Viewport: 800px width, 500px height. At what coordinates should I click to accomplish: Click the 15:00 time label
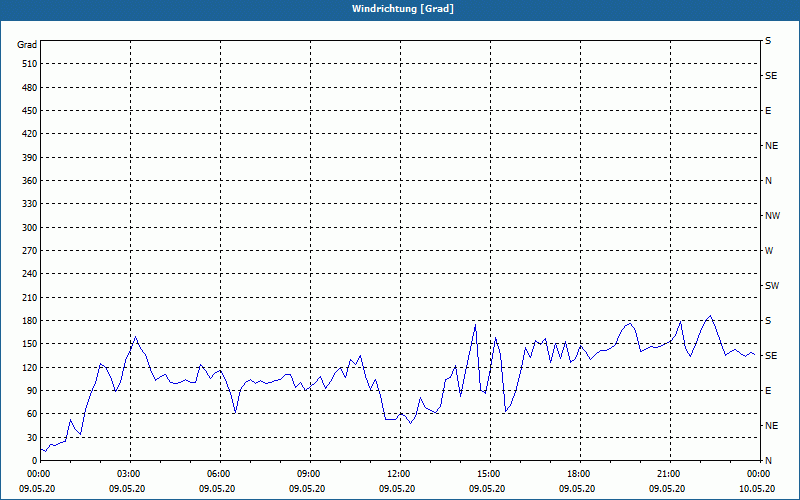490,474
